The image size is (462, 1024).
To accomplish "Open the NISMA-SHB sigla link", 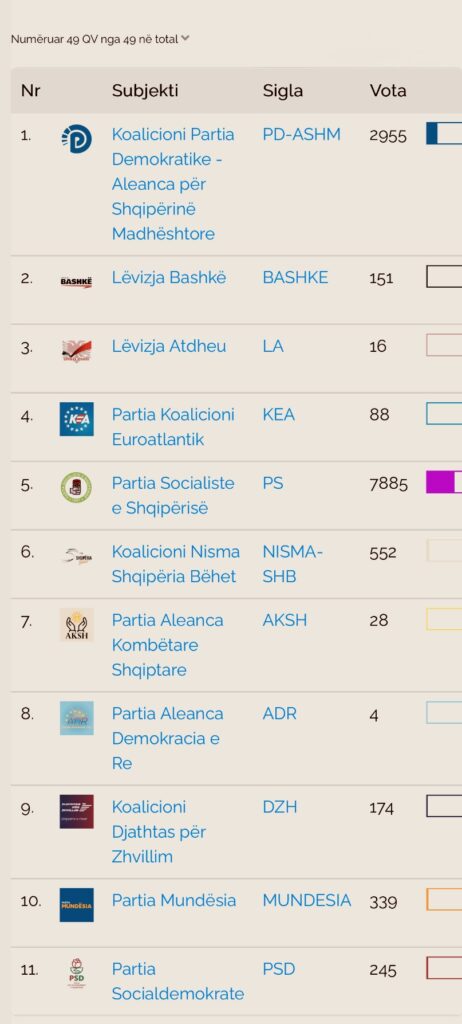I will coord(293,564).
